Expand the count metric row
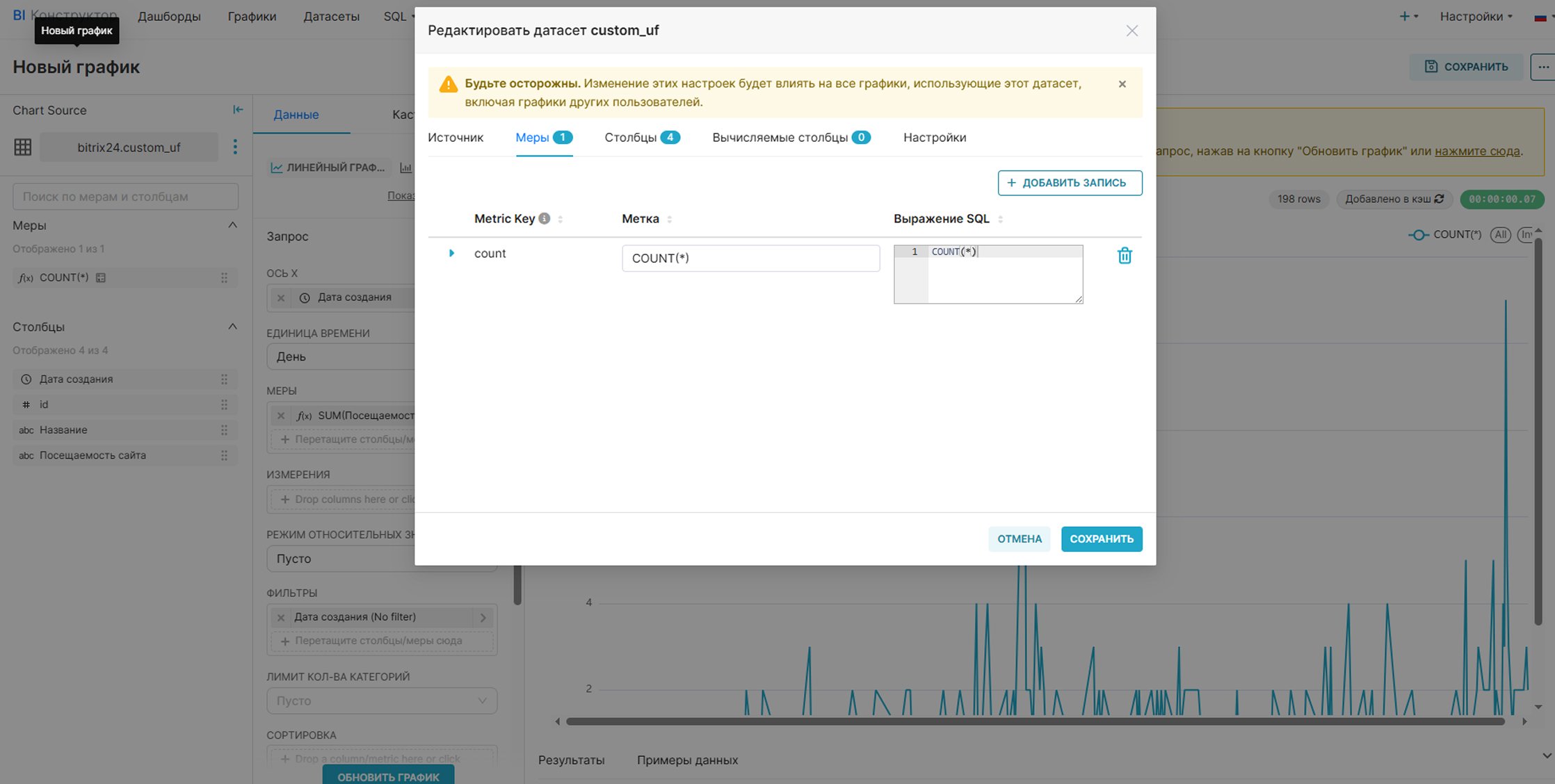This screenshot has width=1555, height=784. coord(451,253)
